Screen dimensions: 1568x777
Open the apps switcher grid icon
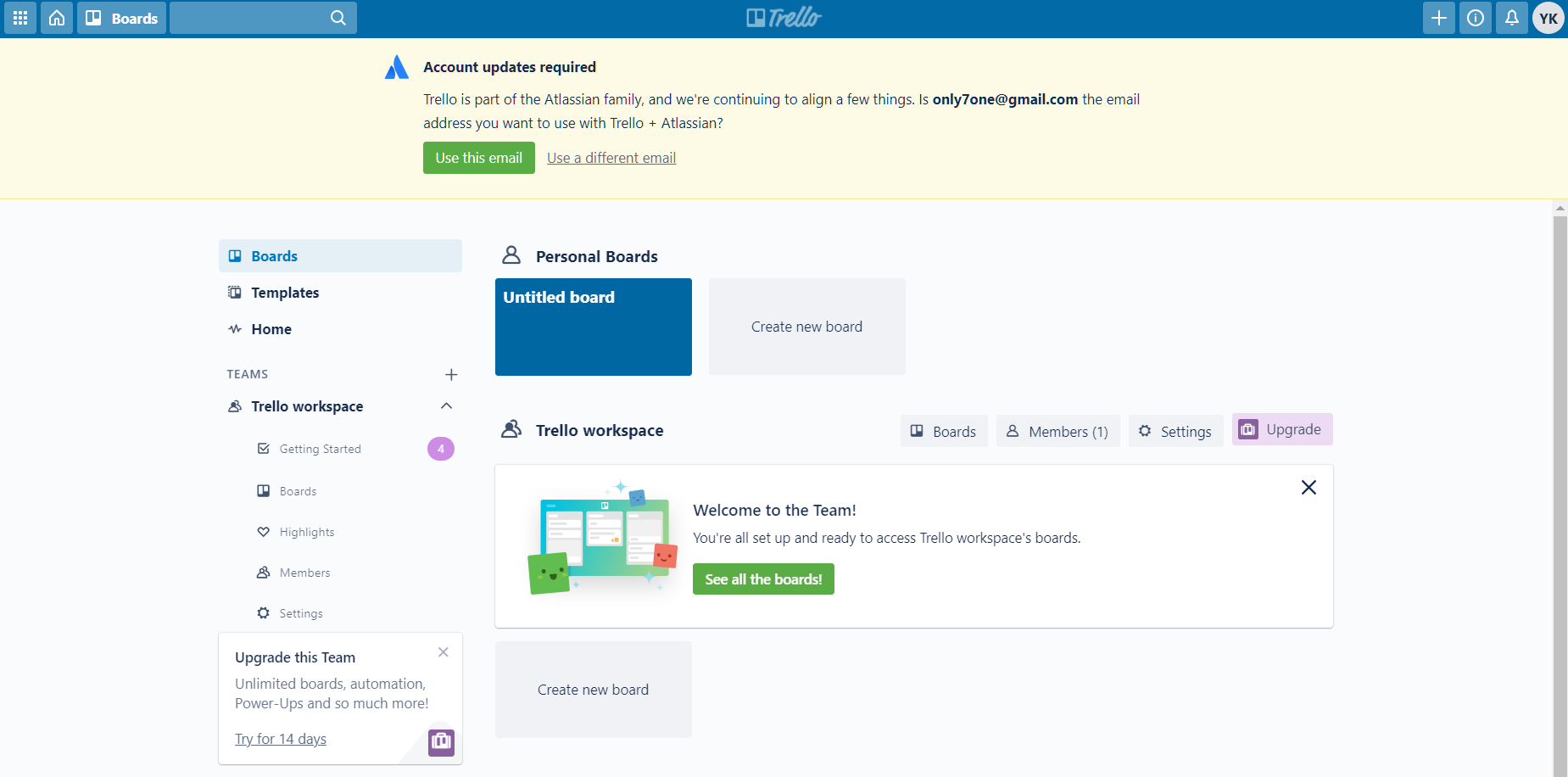(x=20, y=18)
